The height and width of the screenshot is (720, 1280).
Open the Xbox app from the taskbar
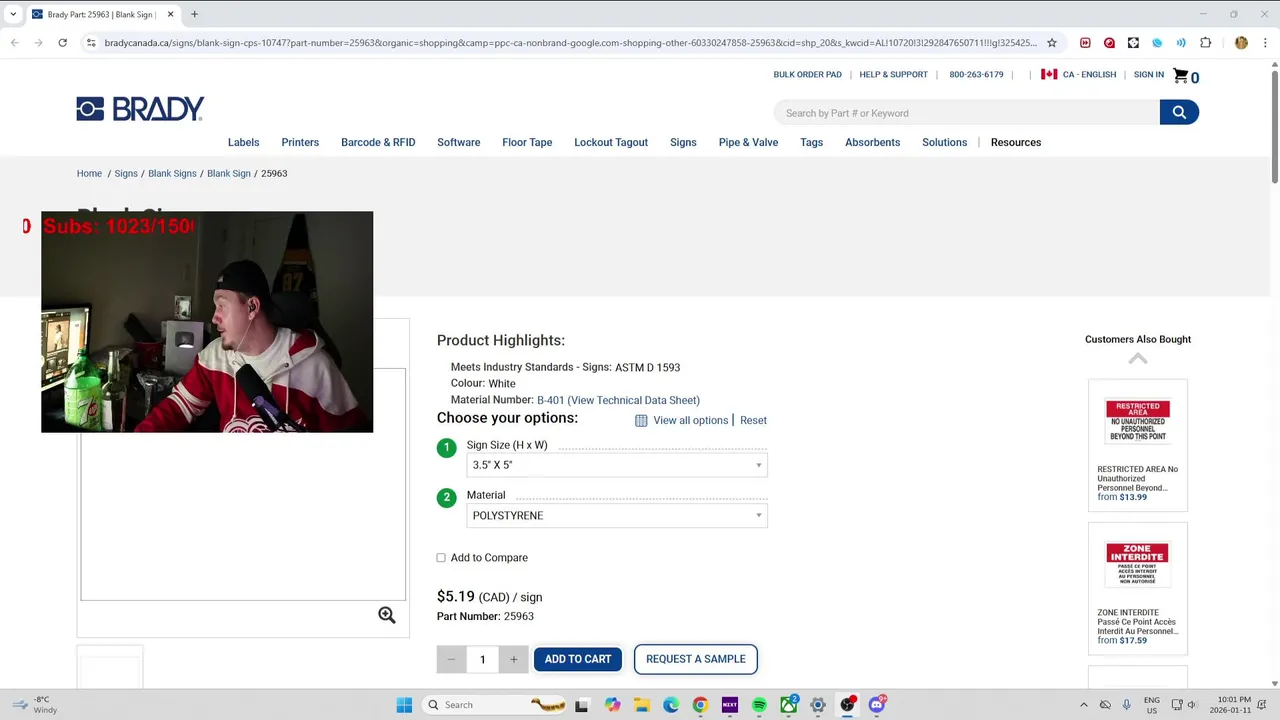(789, 705)
